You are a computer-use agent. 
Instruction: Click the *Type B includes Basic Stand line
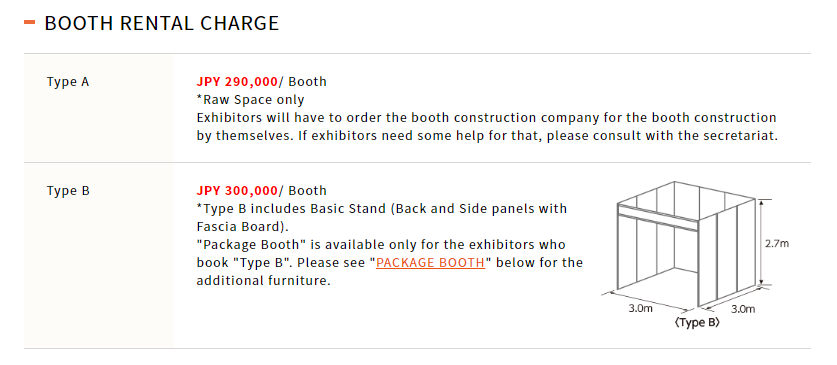[382, 209]
